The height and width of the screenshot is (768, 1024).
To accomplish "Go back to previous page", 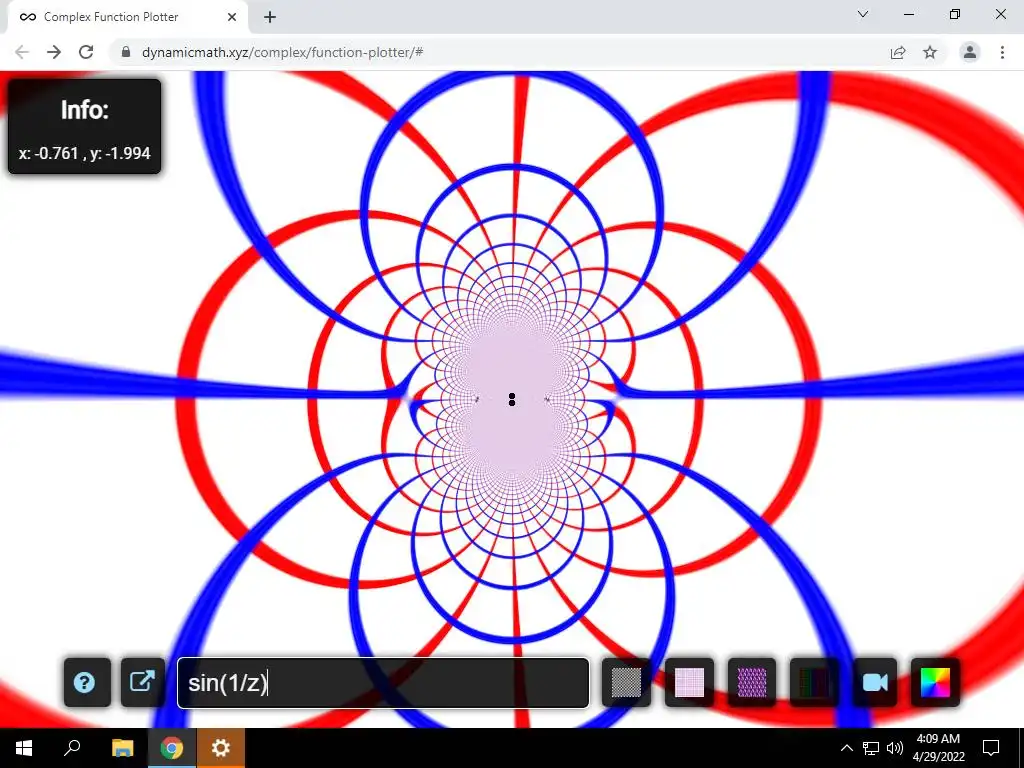I will click(x=22, y=52).
